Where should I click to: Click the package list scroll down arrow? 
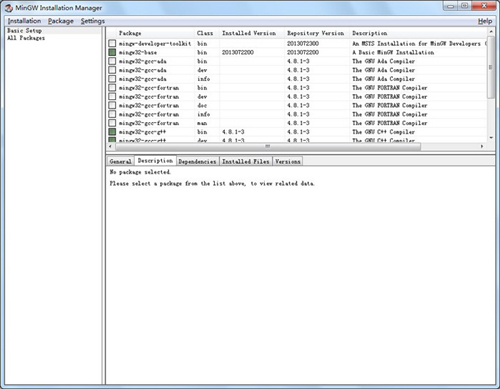[x=491, y=137]
